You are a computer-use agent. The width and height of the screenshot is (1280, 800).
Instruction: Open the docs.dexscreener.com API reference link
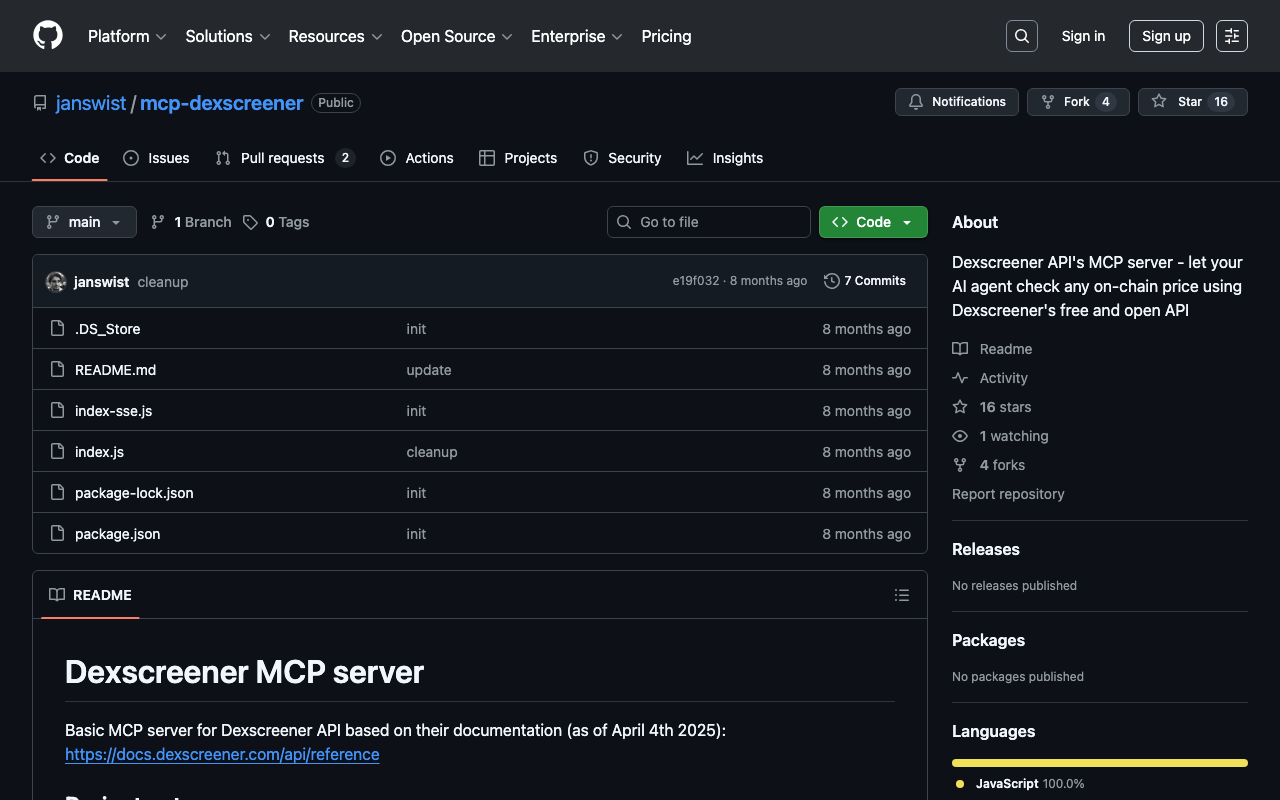point(222,754)
